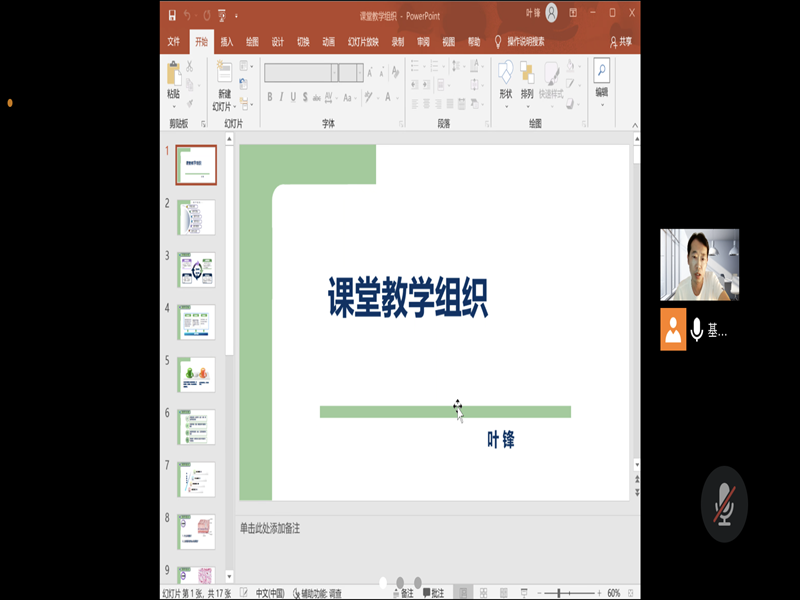The height and width of the screenshot is (600, 800).
Task: Toggle the Notes pane in status bar
Action: click(401, 593)
